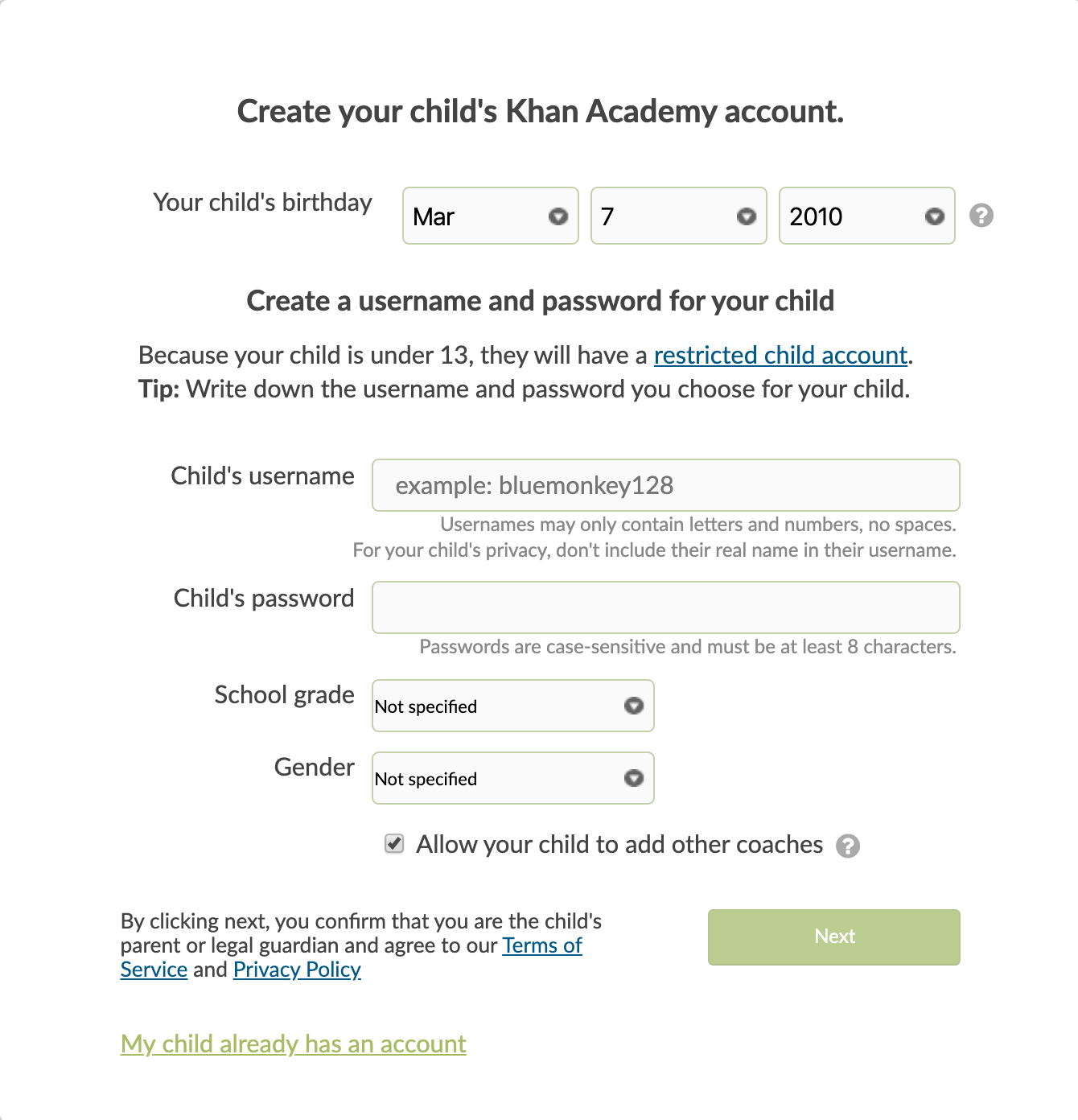Expand the Gender selector
The height and width of the screenshot is (1120, 1078).
pos(513,778)
